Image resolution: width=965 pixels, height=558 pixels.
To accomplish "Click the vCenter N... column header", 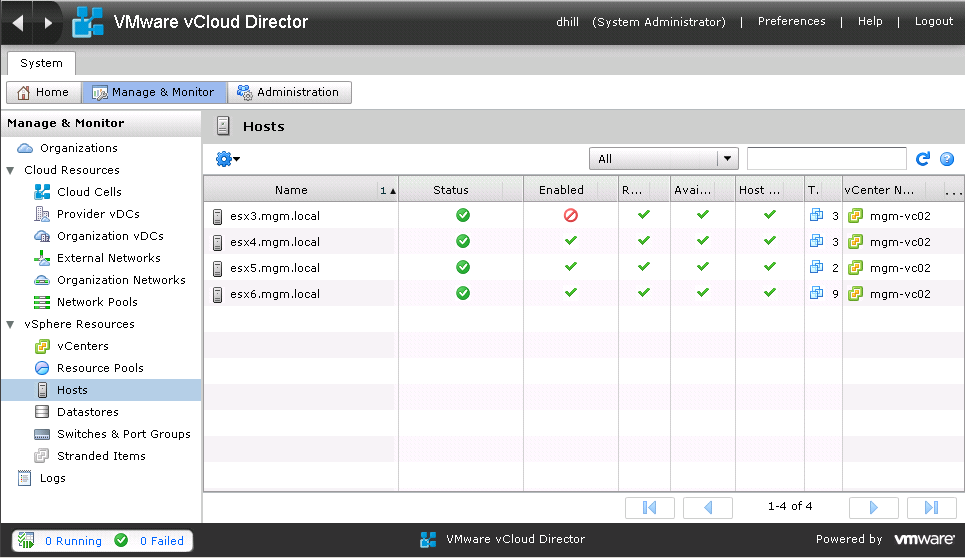I will pyautogui.click(x=892, y=190).
